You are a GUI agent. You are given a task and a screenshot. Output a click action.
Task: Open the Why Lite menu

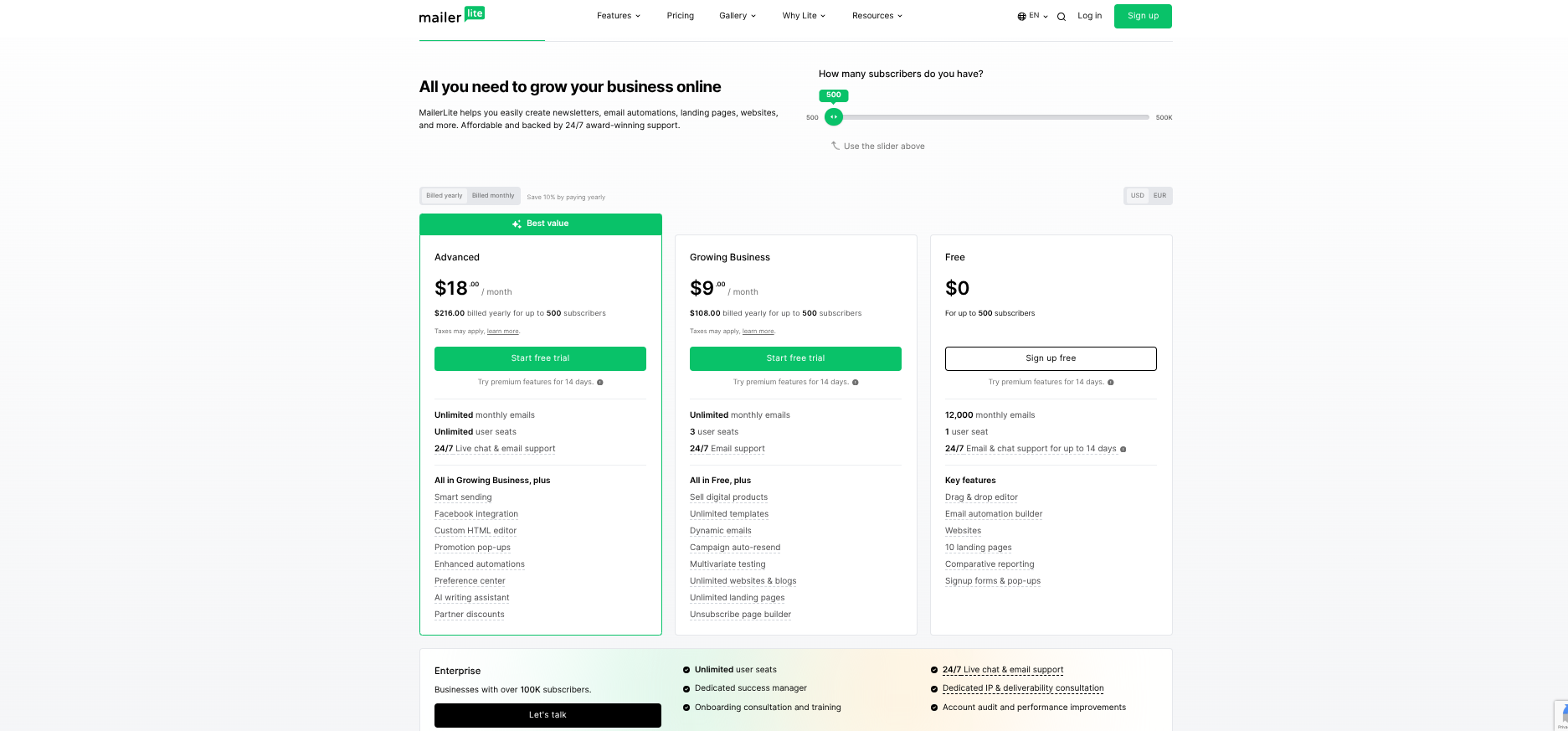click(x=804, y=16)
